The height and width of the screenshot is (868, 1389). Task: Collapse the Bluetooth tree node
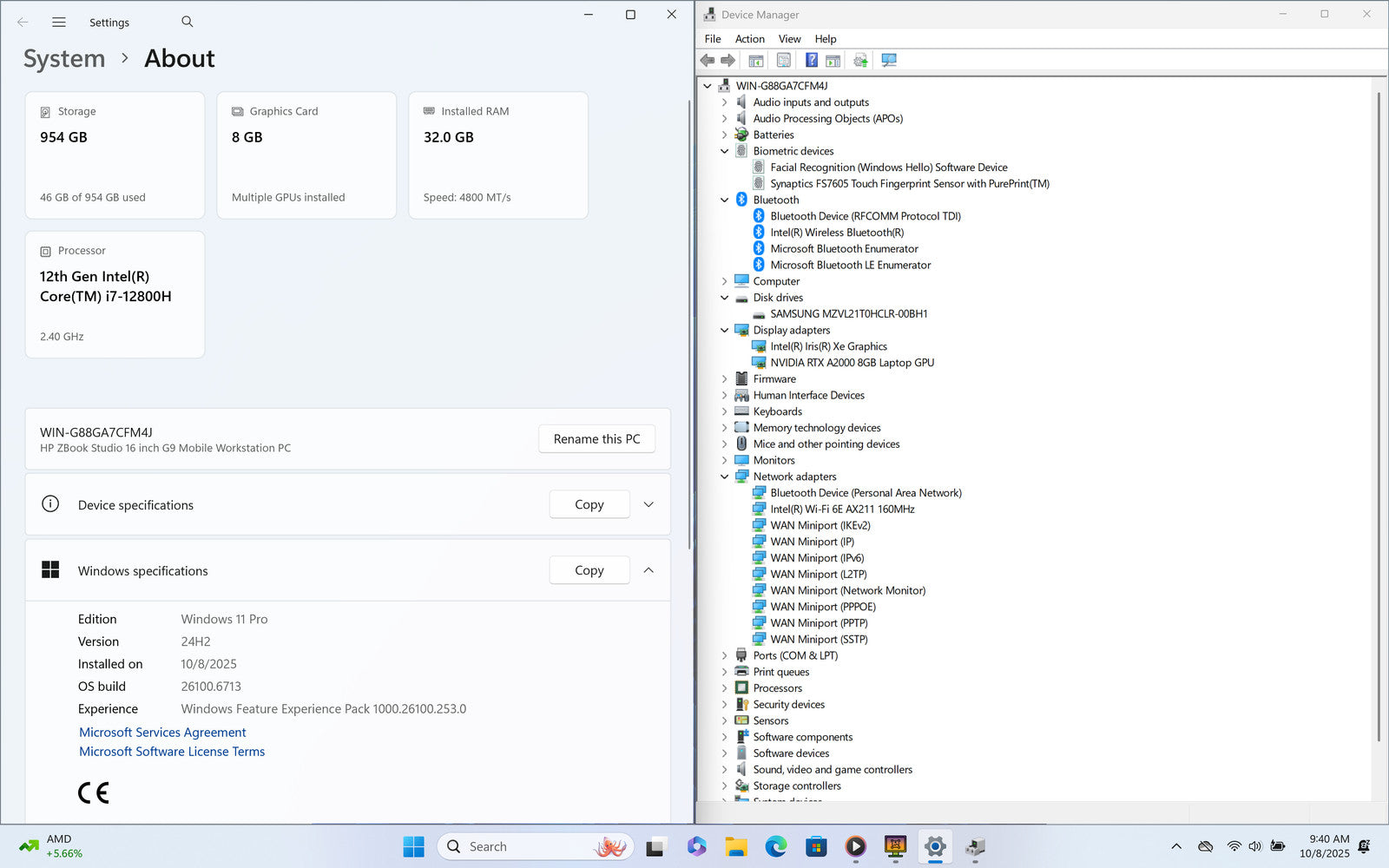(725, 201)
